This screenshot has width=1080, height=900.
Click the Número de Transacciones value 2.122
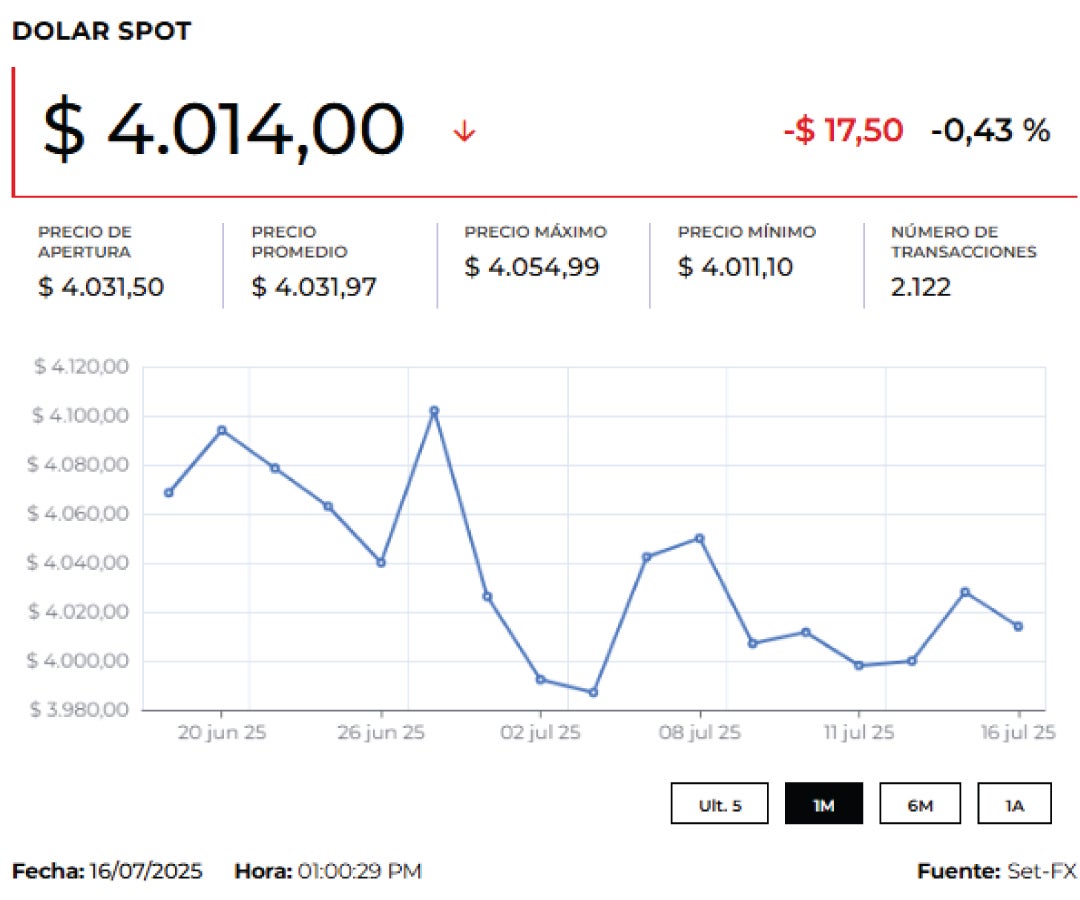click(x=920, y=287)
